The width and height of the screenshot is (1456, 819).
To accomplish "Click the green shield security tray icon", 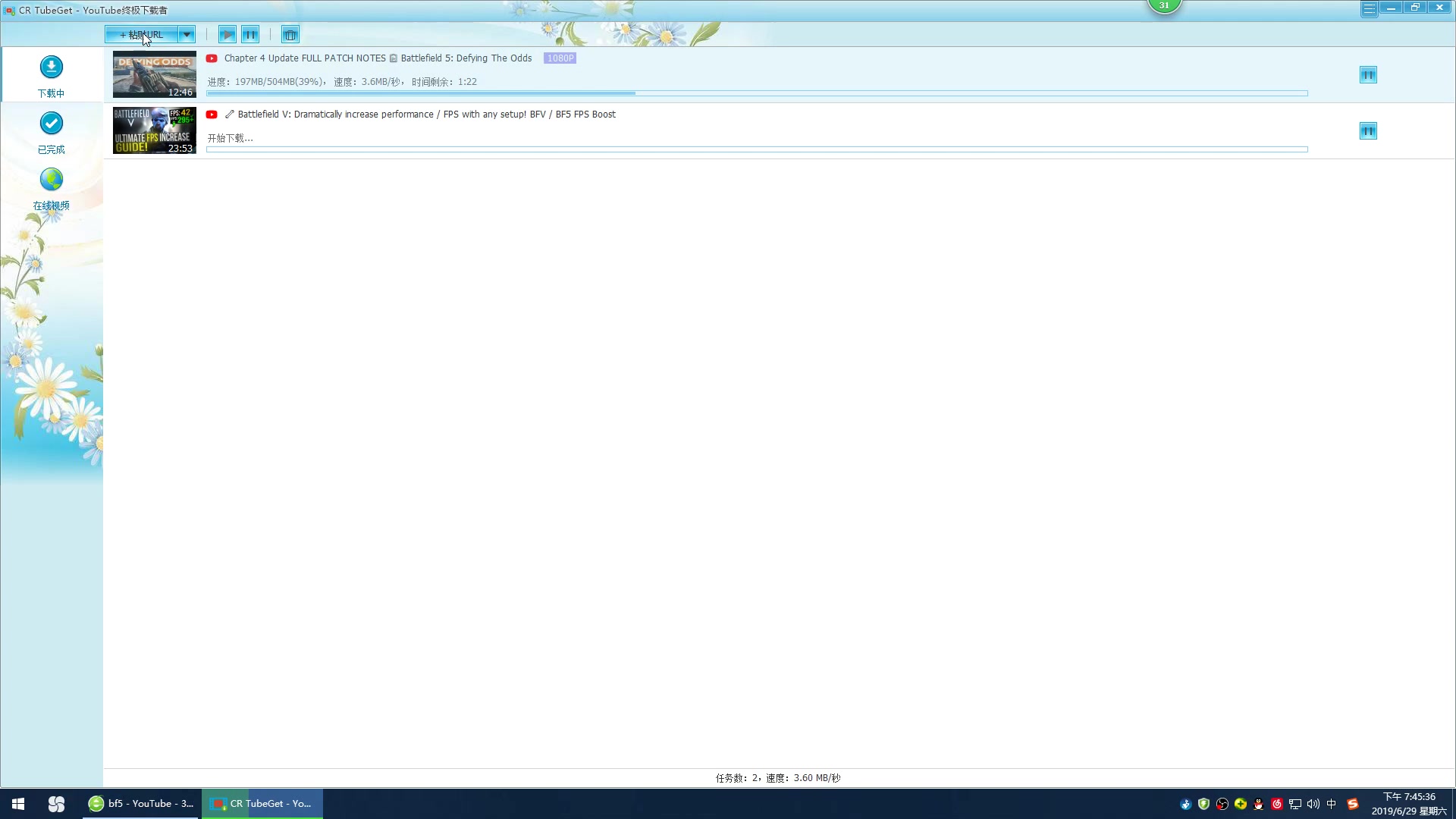I will 1203,804.
